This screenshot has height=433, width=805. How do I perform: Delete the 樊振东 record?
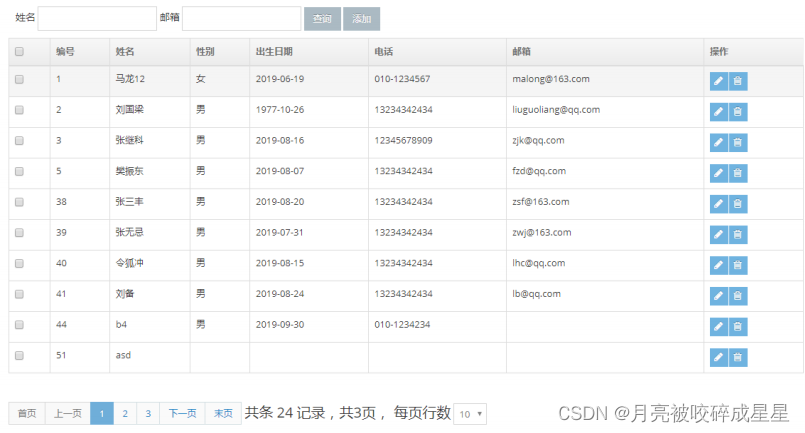tap(738, 173)
